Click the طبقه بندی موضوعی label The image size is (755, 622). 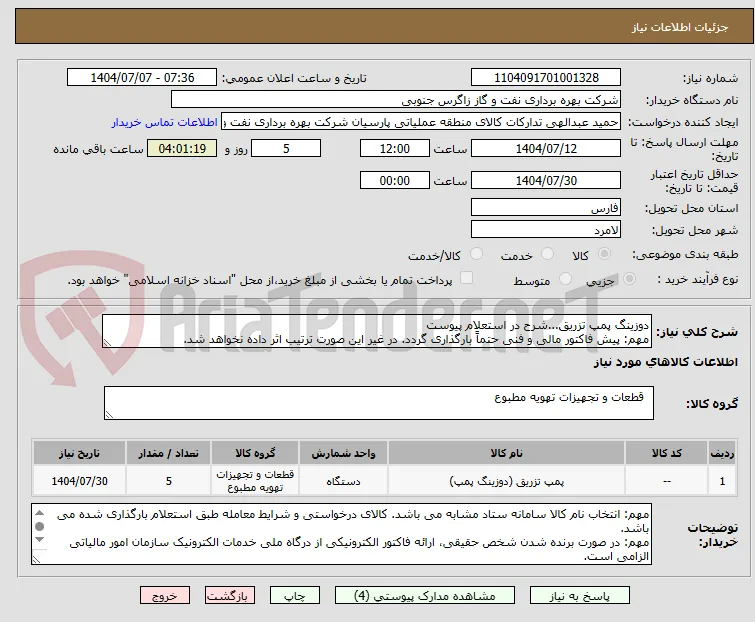[685, 254]
